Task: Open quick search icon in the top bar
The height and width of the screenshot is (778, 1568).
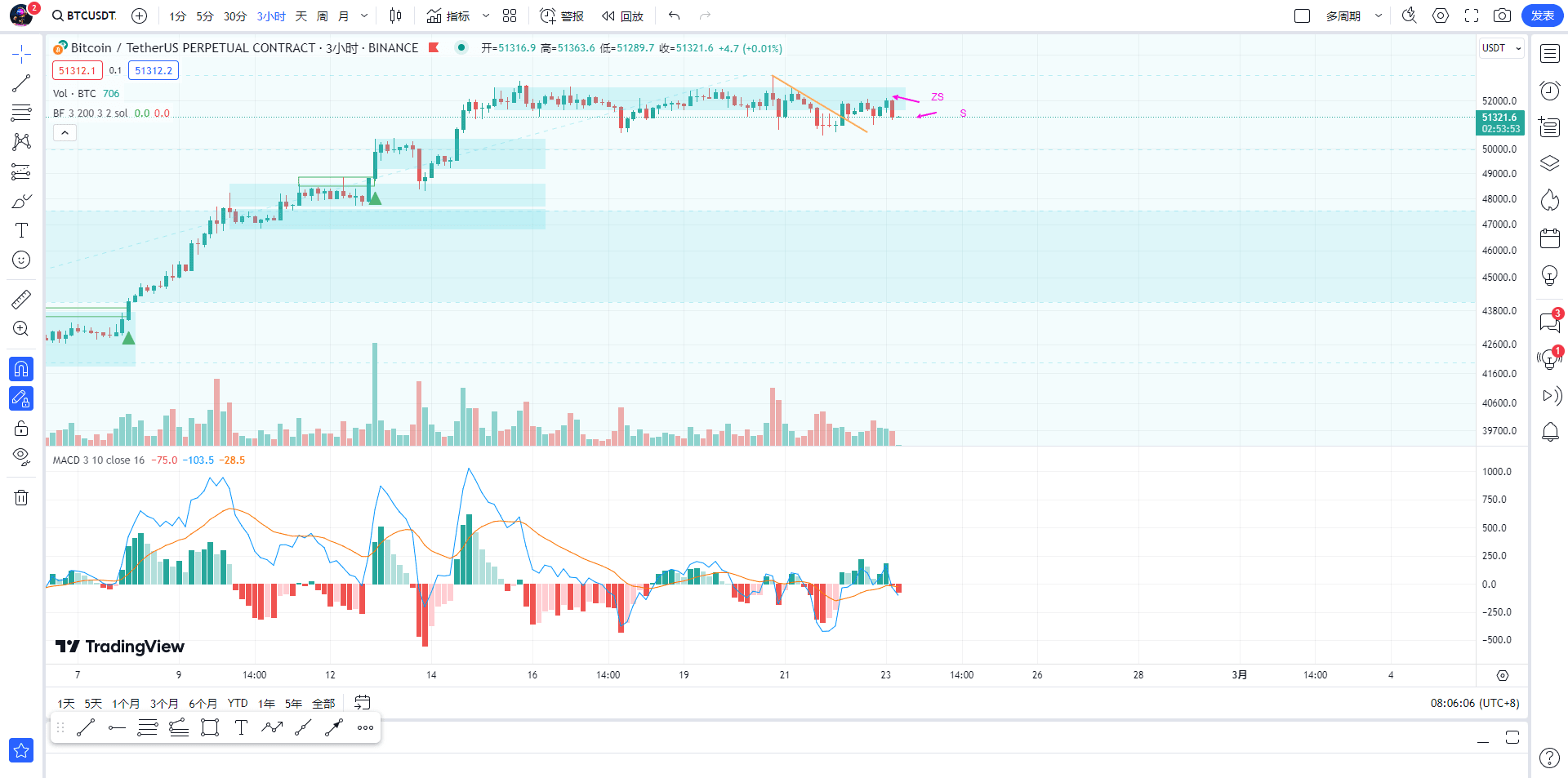Action: (x=1410, y=16)
